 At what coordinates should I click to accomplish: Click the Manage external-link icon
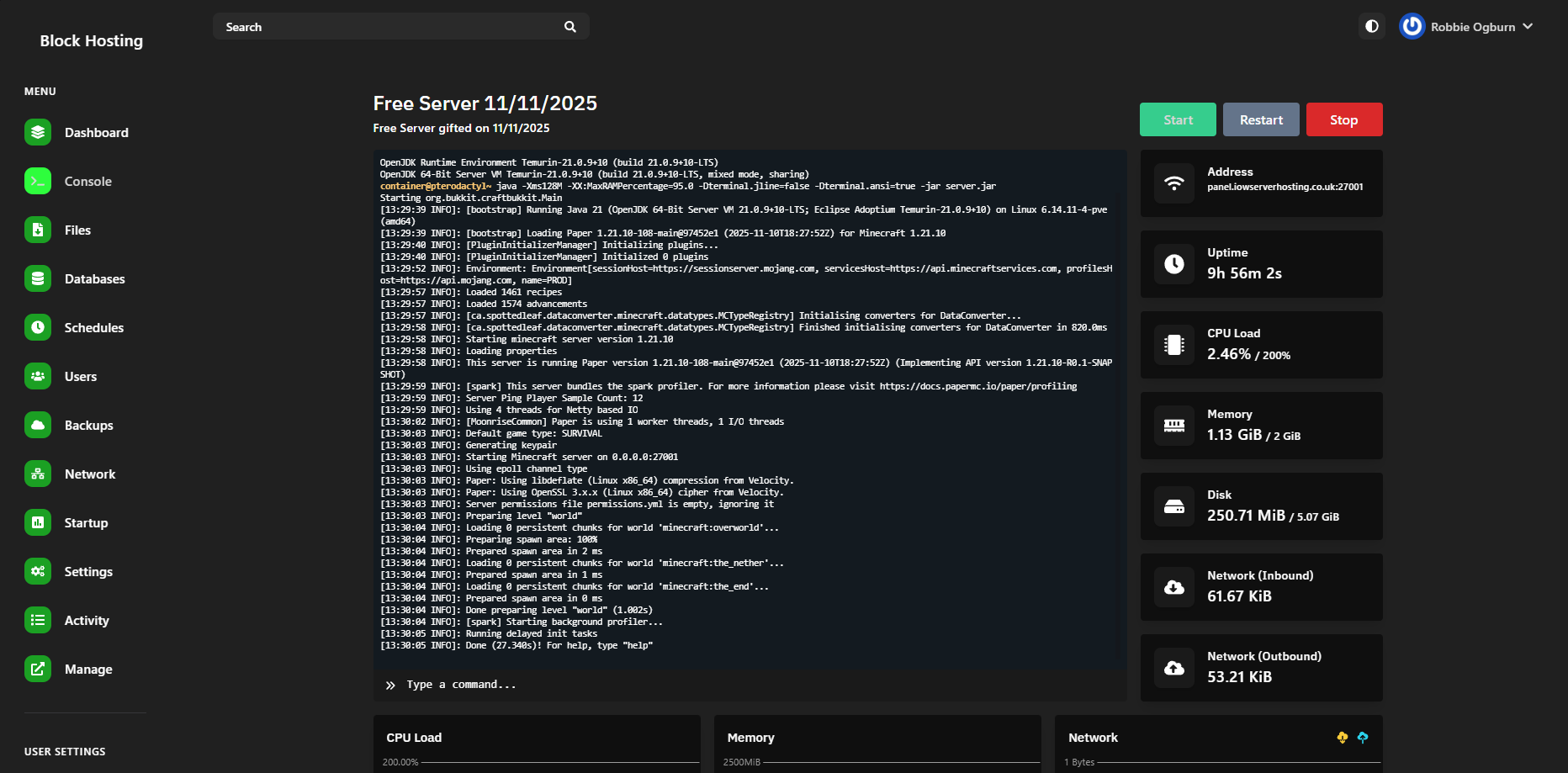click(38, 669)
